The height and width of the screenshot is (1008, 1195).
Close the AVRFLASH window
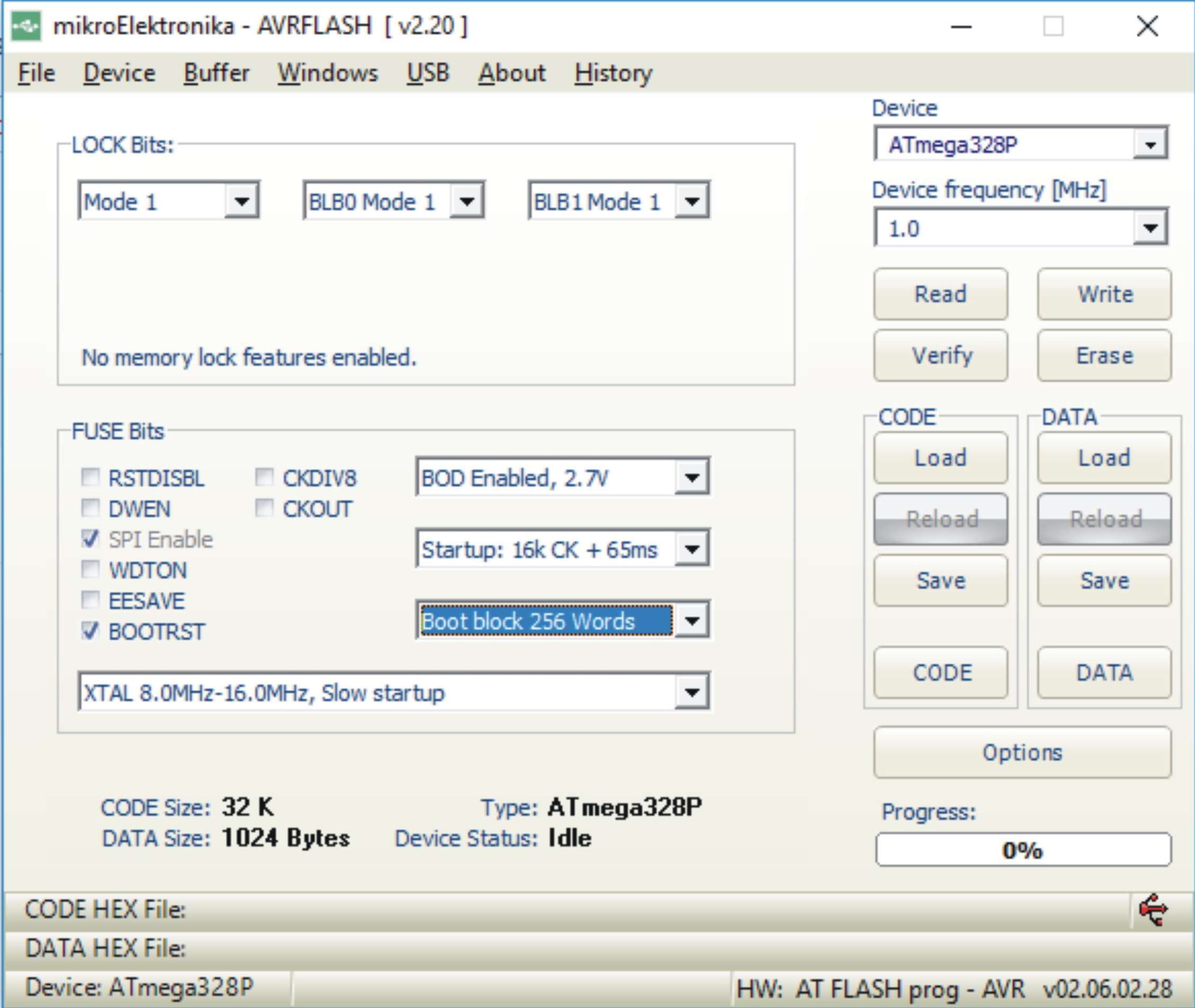1147,26
